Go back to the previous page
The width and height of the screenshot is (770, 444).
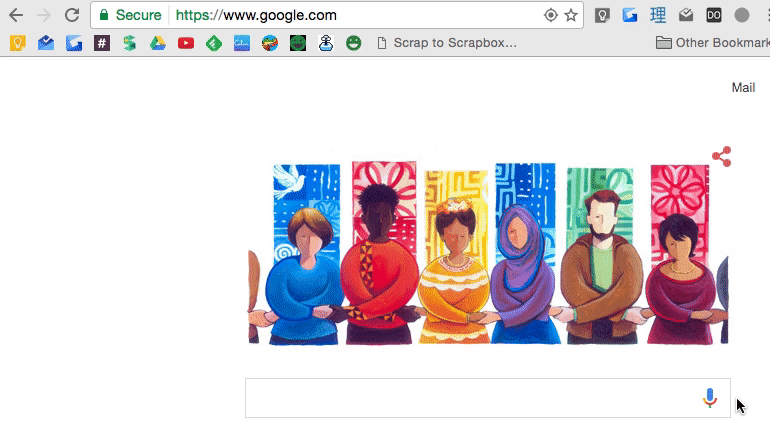tap(16, 15)
